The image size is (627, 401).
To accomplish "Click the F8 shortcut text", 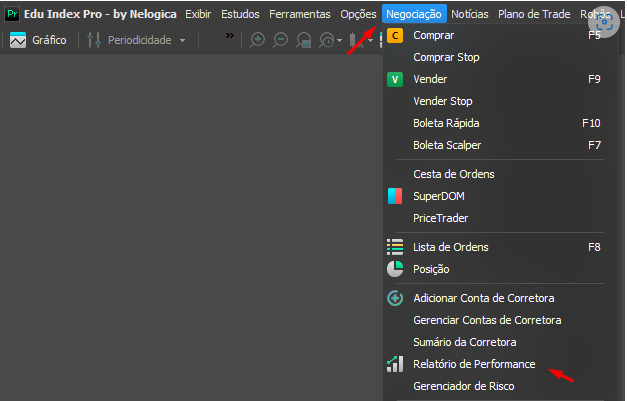I will 594,247.
